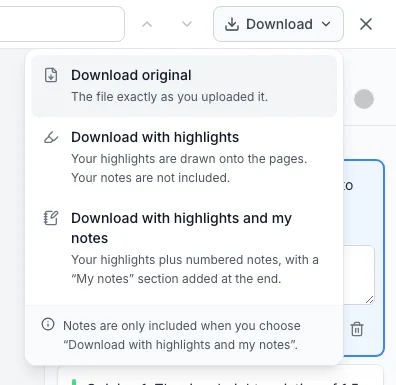Click the note textarea resize handle
396x385 pixels.
coord(369,299)
